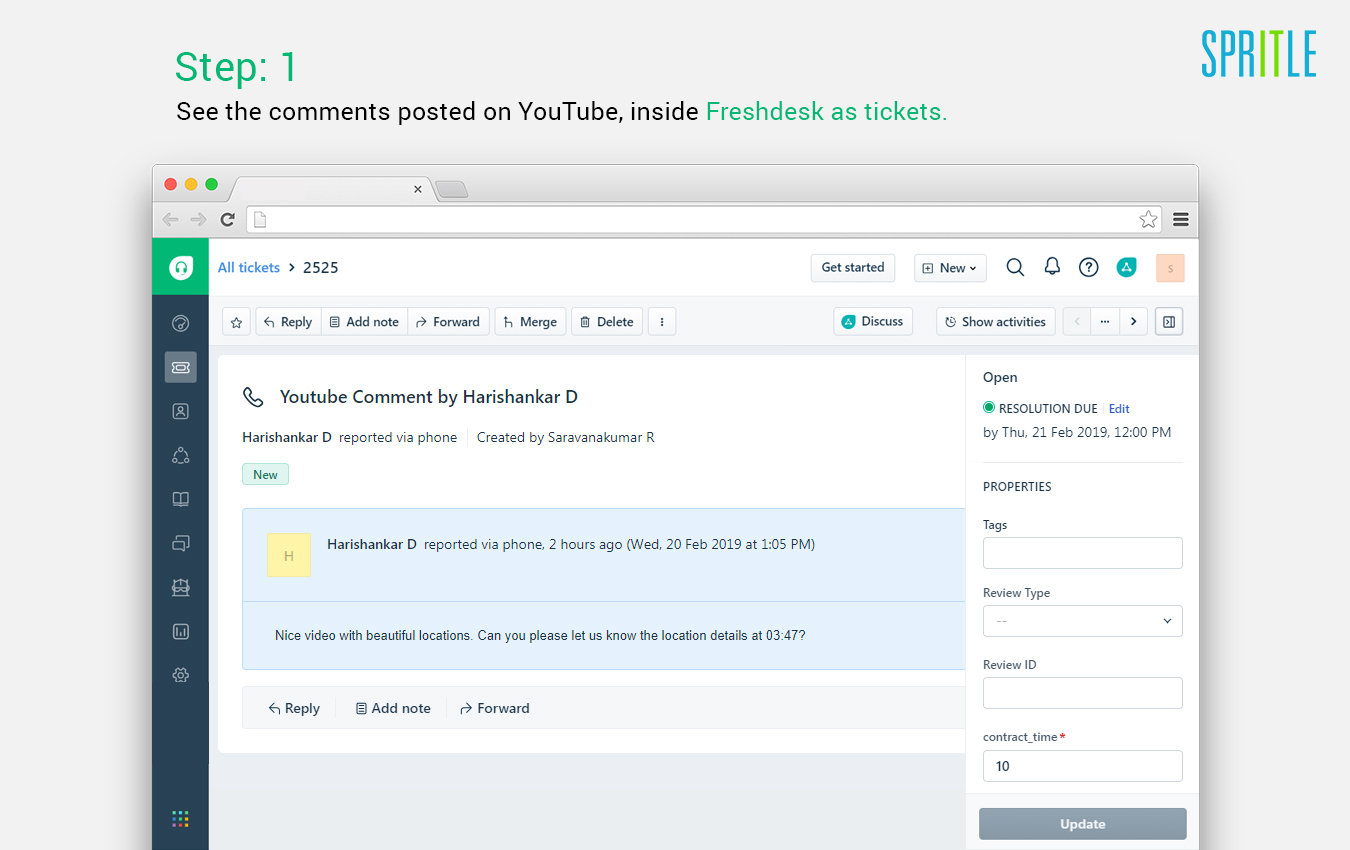Click the Update button

point(1083,824)
